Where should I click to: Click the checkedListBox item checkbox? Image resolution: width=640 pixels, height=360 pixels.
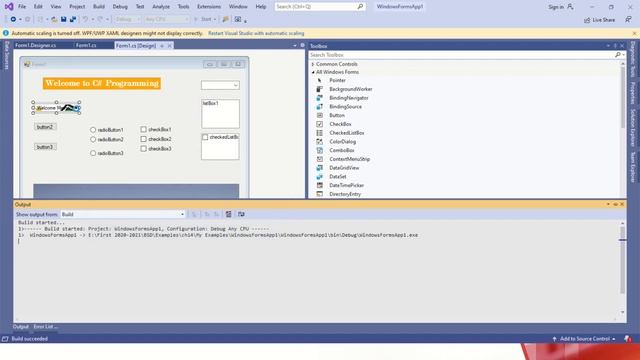pos(205,137)
